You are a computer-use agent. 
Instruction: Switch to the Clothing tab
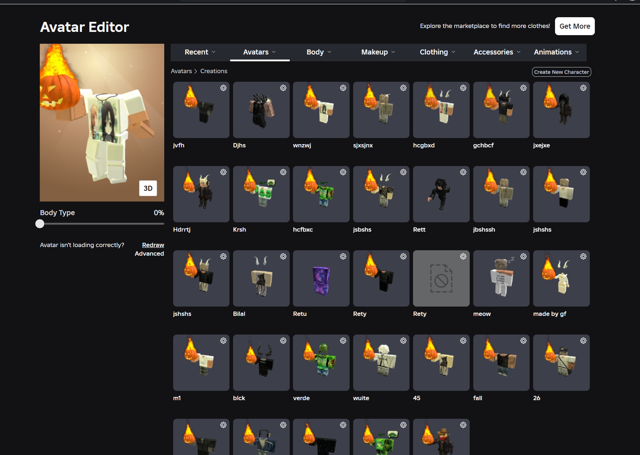click(437, 52)
